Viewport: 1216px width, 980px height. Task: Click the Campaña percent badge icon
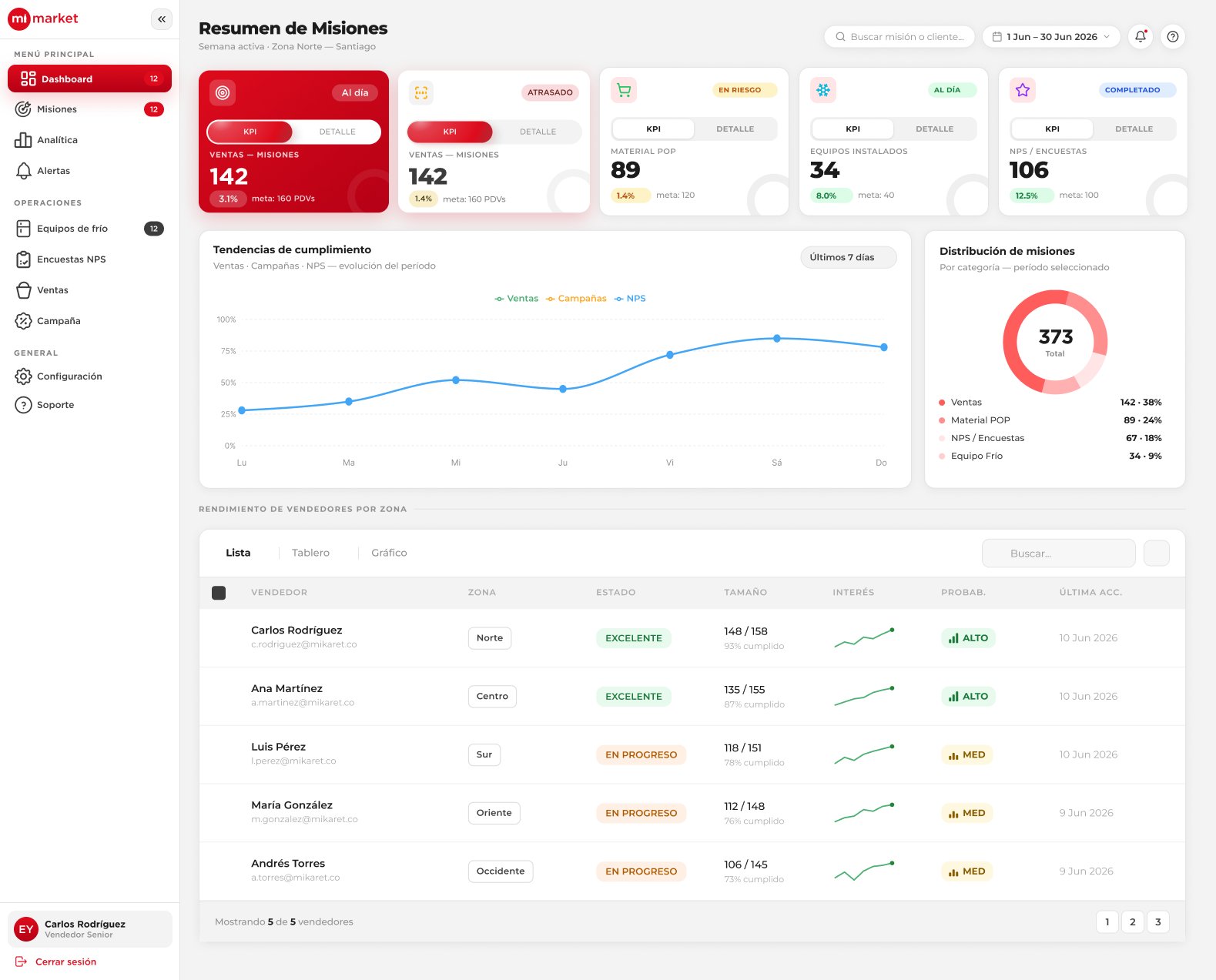pos(23,321)
